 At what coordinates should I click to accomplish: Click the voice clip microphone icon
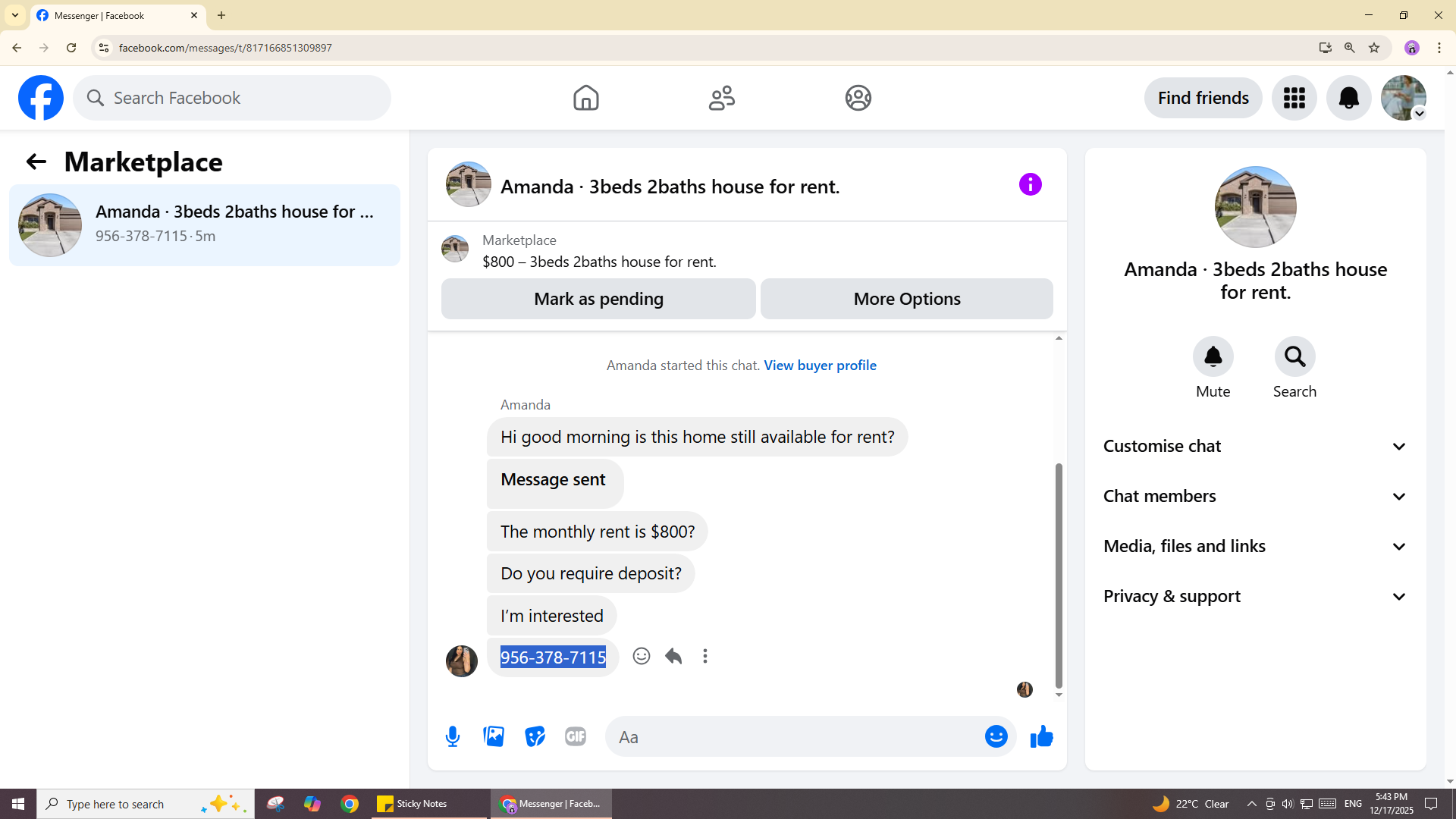pyautogui.click(x=453, y=736)
